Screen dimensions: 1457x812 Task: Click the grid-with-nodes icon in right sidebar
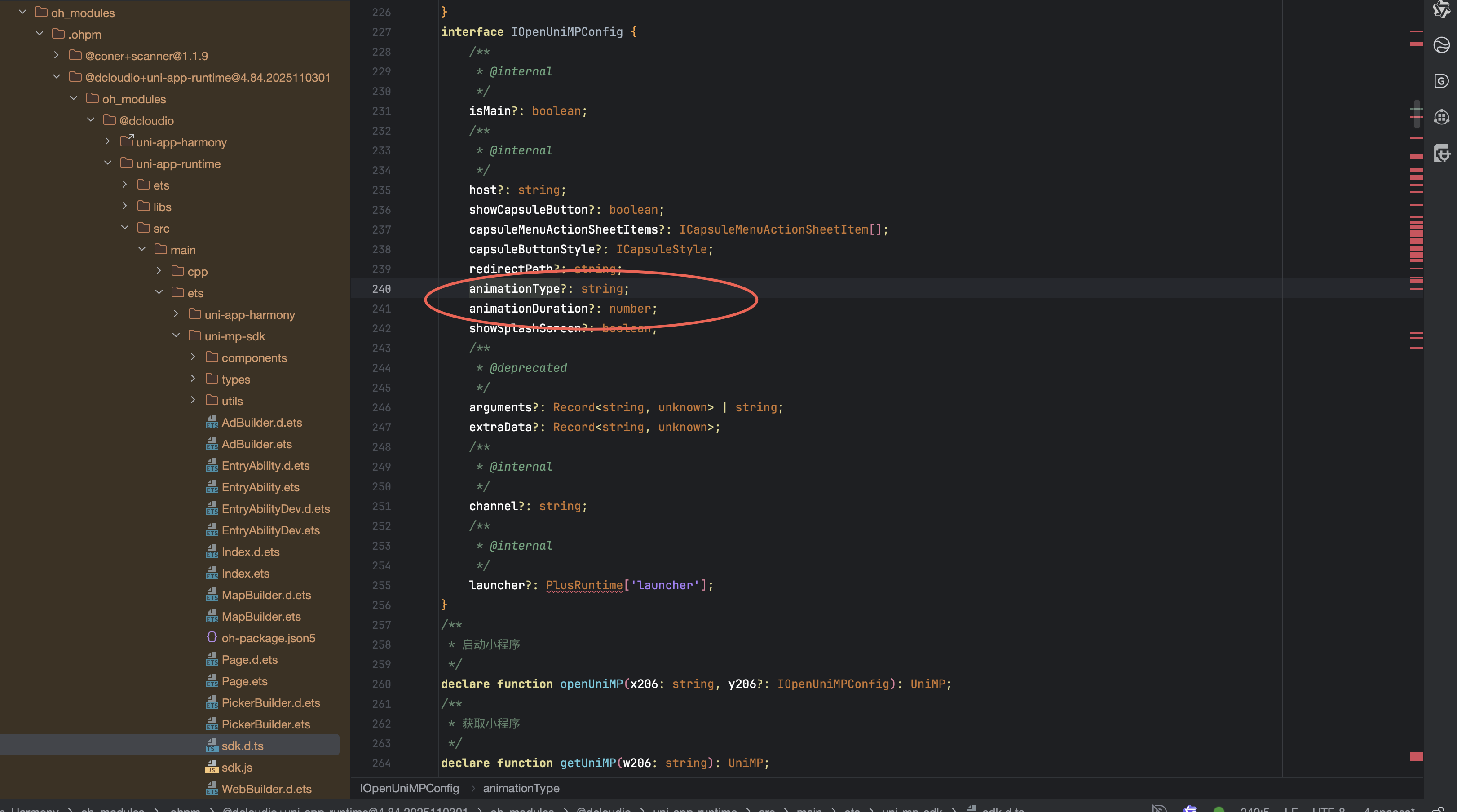point(1441,117)
